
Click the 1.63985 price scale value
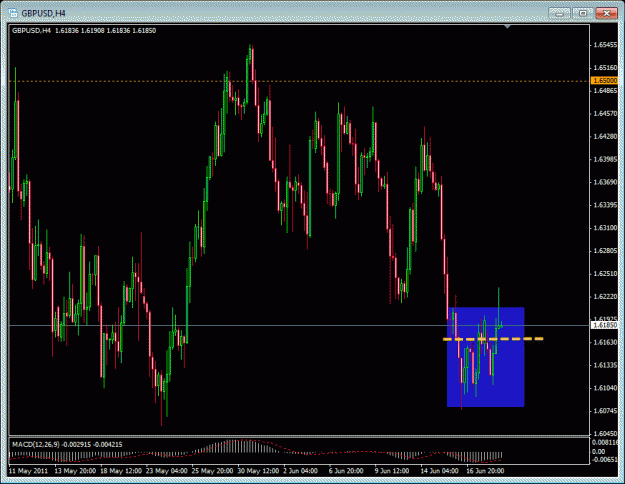[x=605, y=159]
